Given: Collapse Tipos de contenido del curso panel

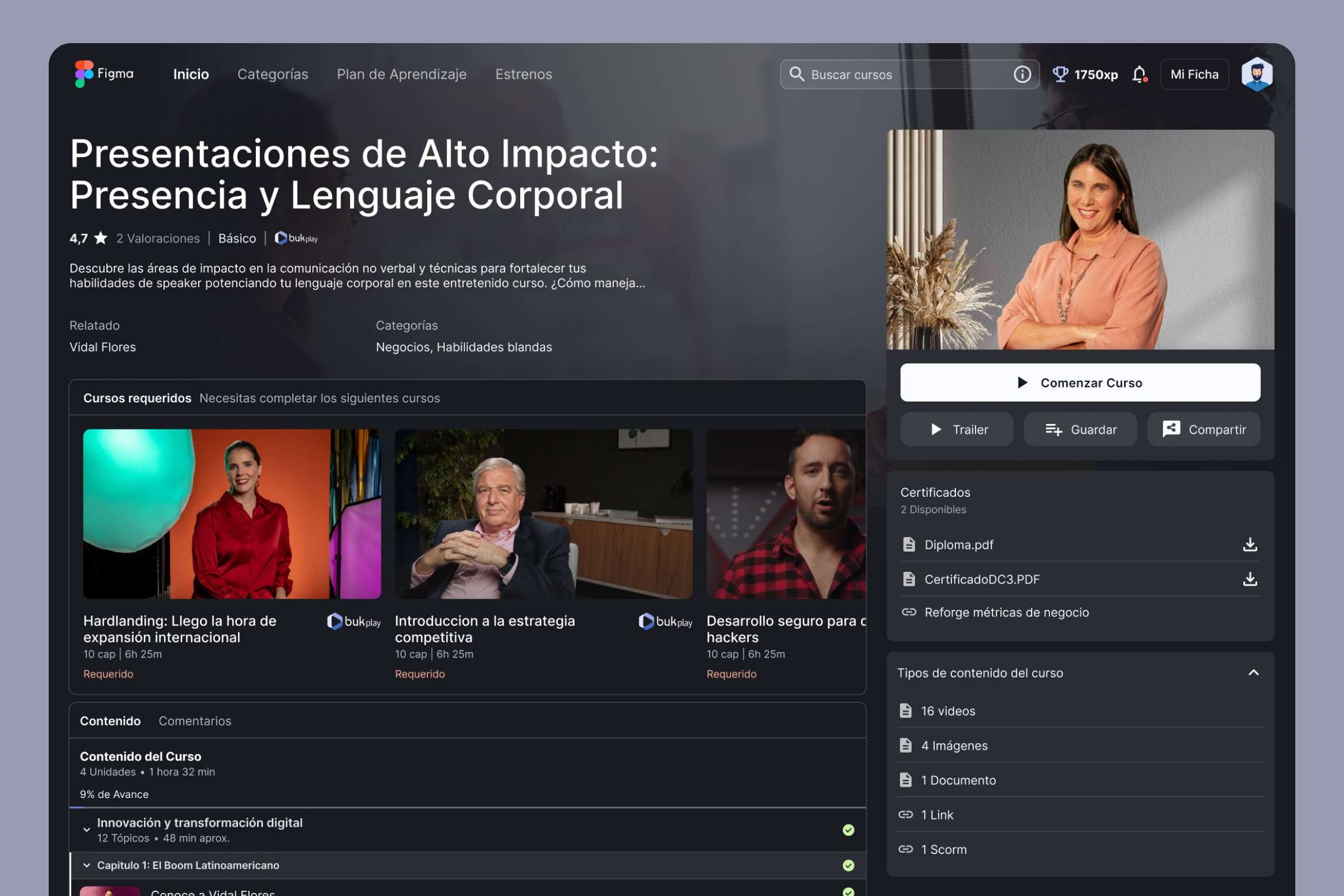Looking at the screenshot, I should tap(1253, 673).
